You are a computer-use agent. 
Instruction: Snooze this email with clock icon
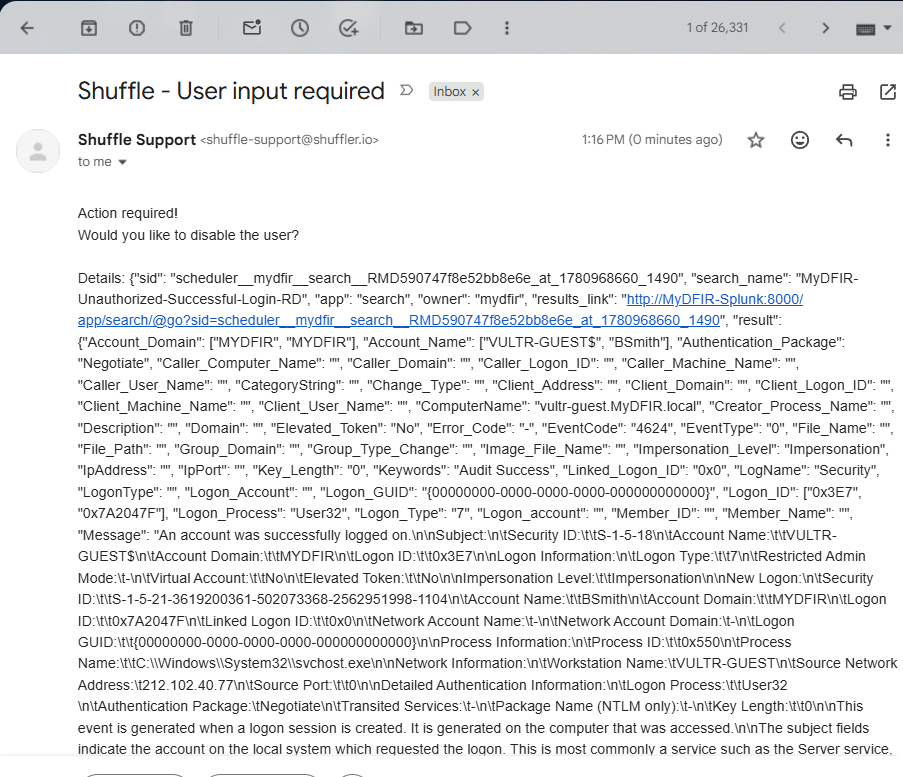coord(299,28)
